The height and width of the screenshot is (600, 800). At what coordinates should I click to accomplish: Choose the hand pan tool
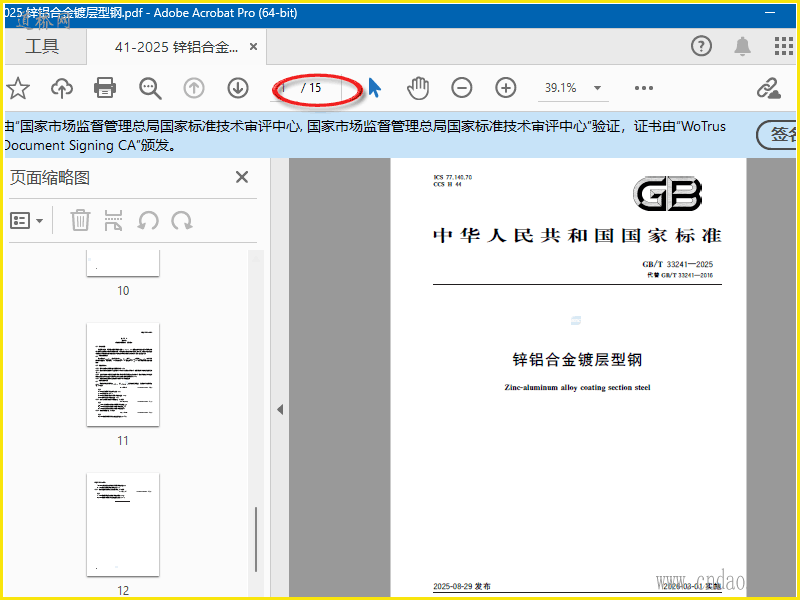[x=418, y=88]
